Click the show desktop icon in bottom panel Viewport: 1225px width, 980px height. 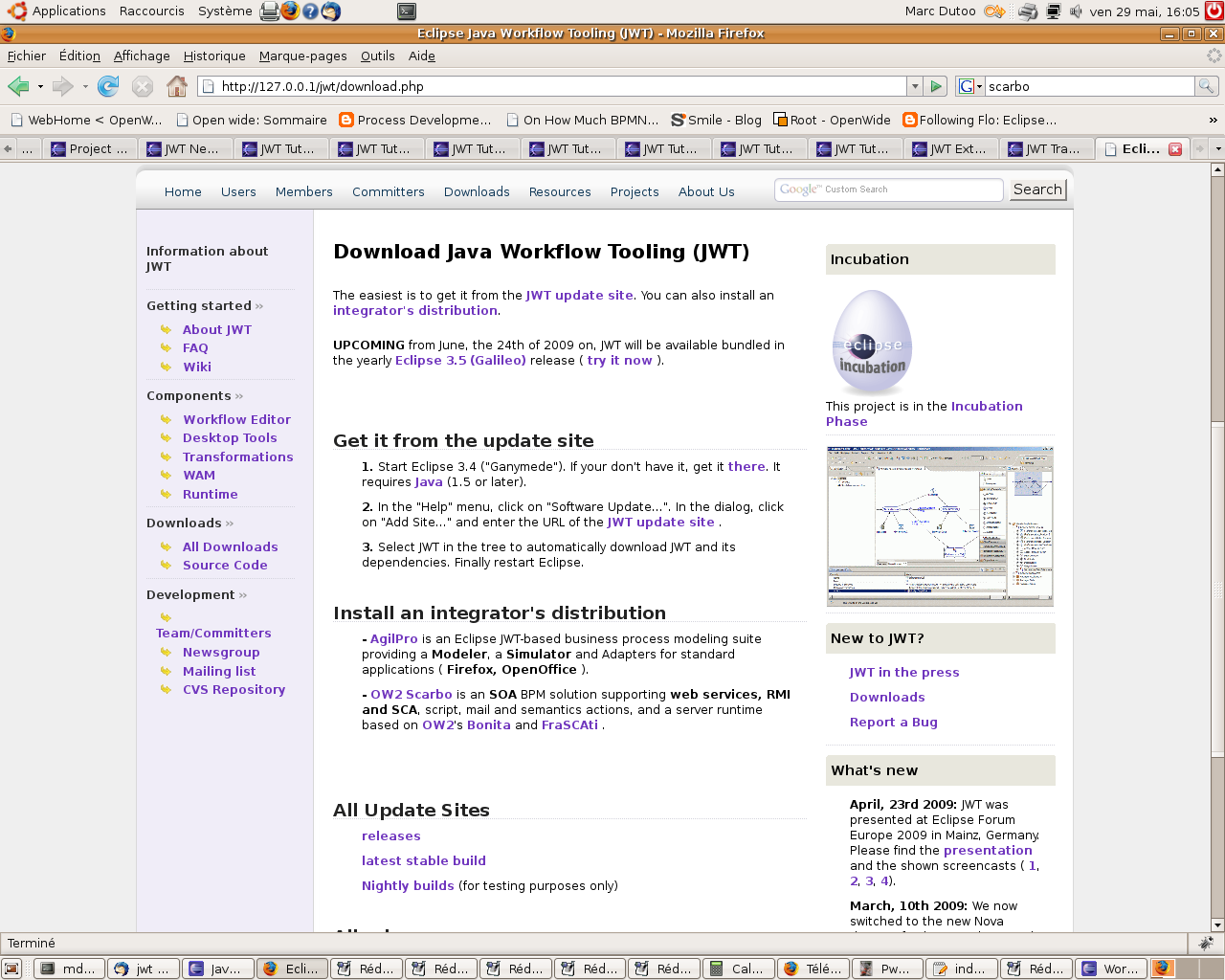[11, 969]
